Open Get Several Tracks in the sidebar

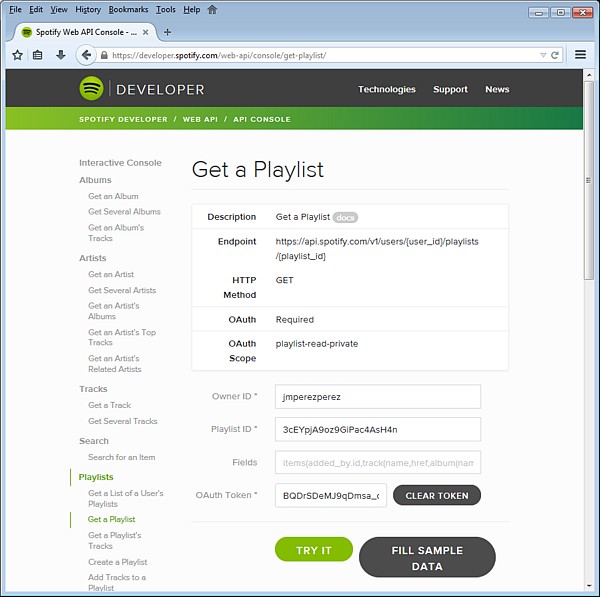123,421
